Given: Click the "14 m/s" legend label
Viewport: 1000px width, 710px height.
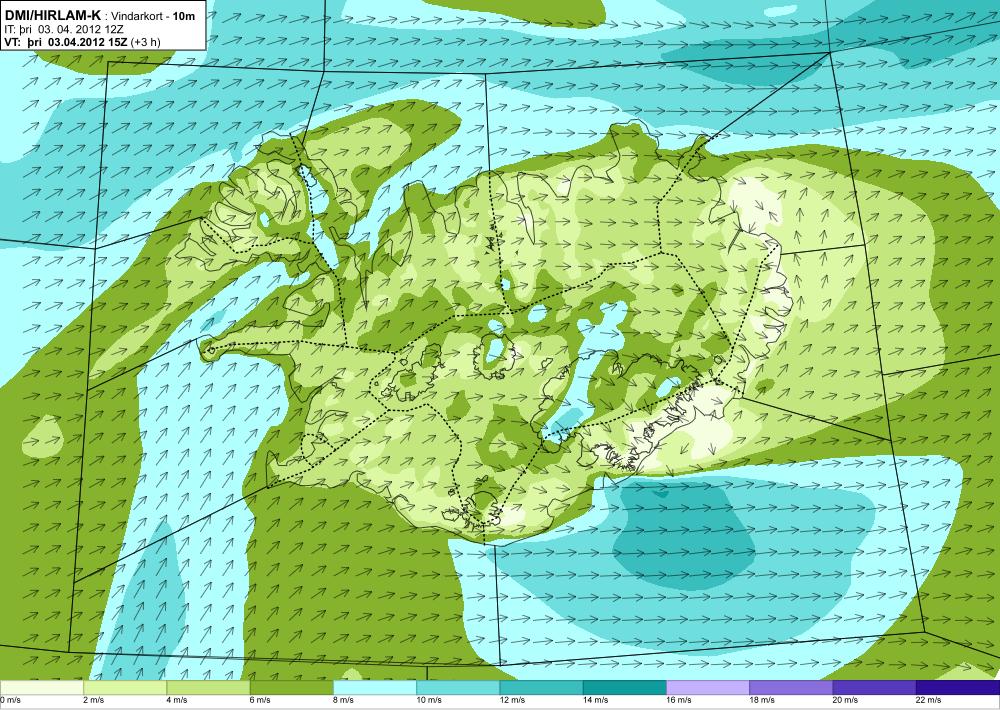Looking at the screenshot, I should click(596, 700).
